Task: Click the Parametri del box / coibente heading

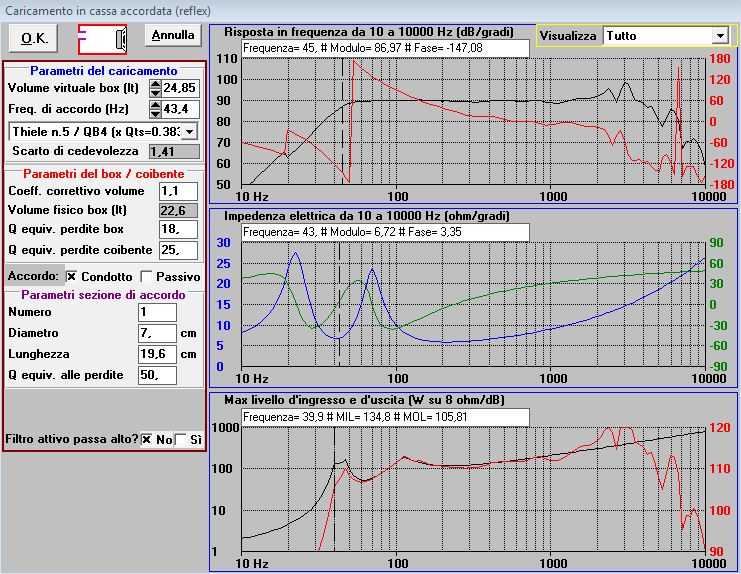Action: pos(103,174)
